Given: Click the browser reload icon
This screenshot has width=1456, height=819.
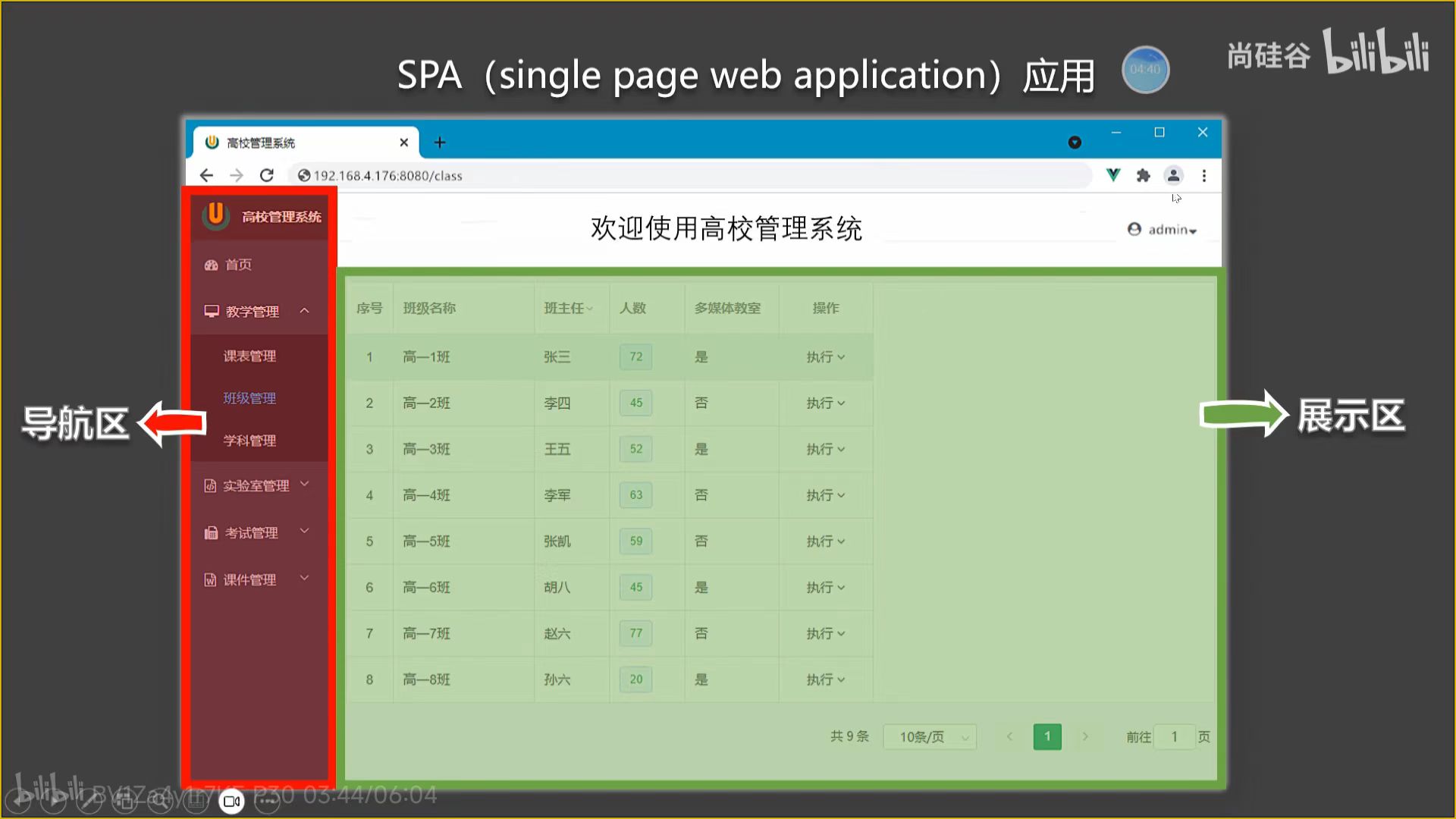Looking at the screenshot, I should pyautogui.click(x=267, y=176).
